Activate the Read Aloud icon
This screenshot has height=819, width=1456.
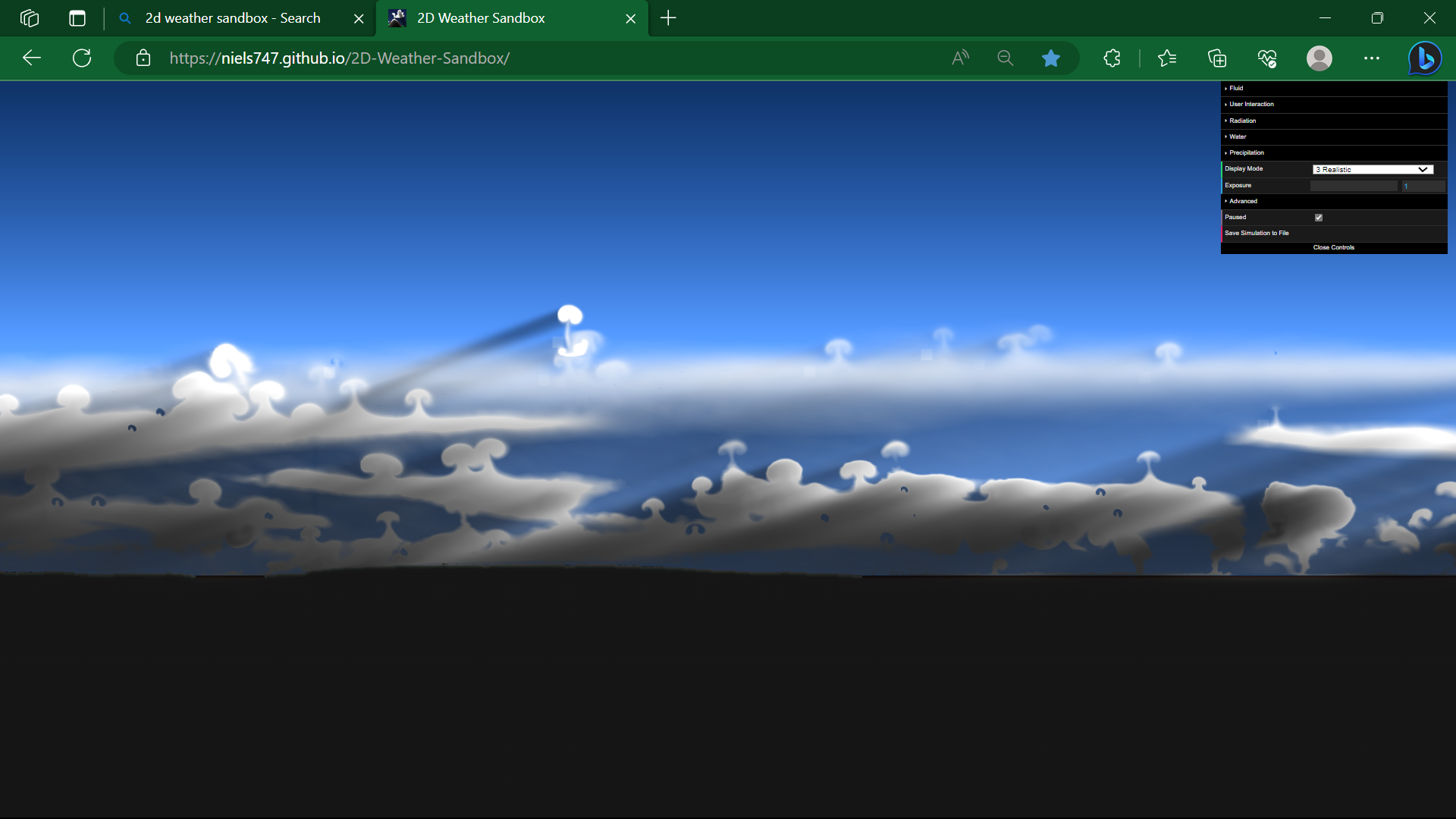pyautogui.click(x=960, y=58)
